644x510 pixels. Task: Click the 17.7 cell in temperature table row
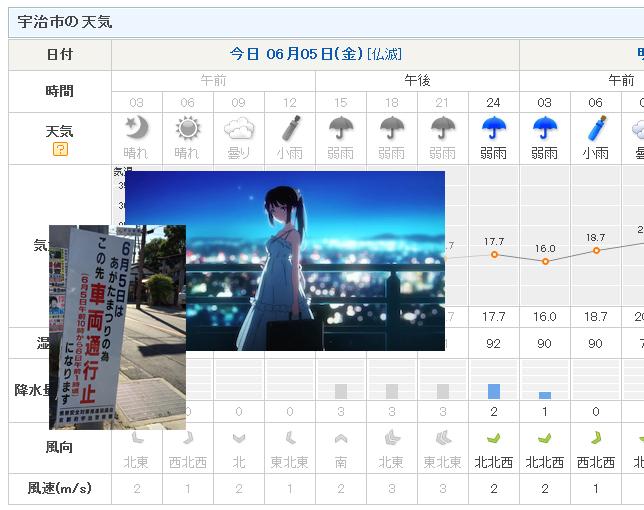tap(494, 317)
